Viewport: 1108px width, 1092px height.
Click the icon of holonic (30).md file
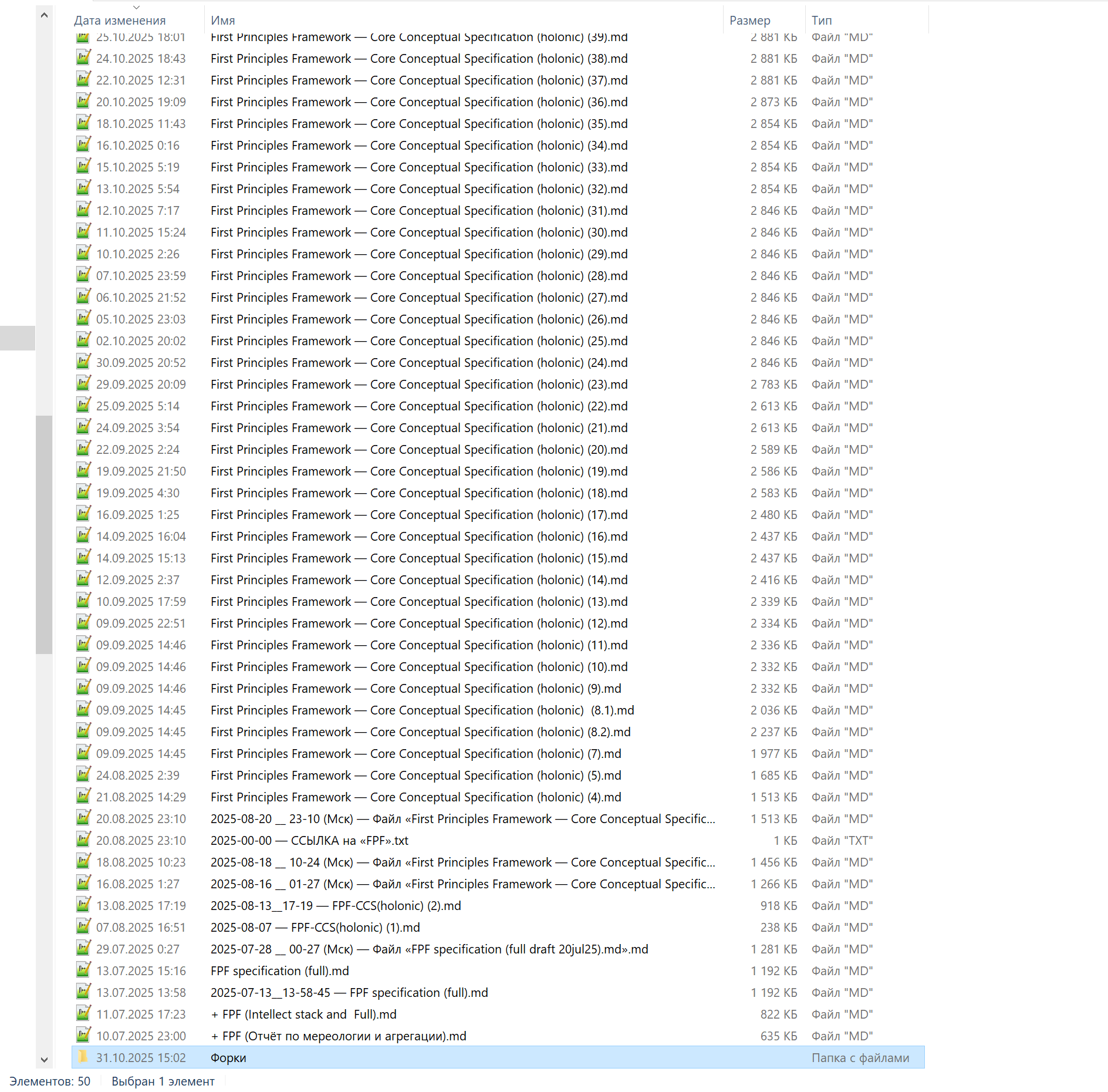[83, 232]
